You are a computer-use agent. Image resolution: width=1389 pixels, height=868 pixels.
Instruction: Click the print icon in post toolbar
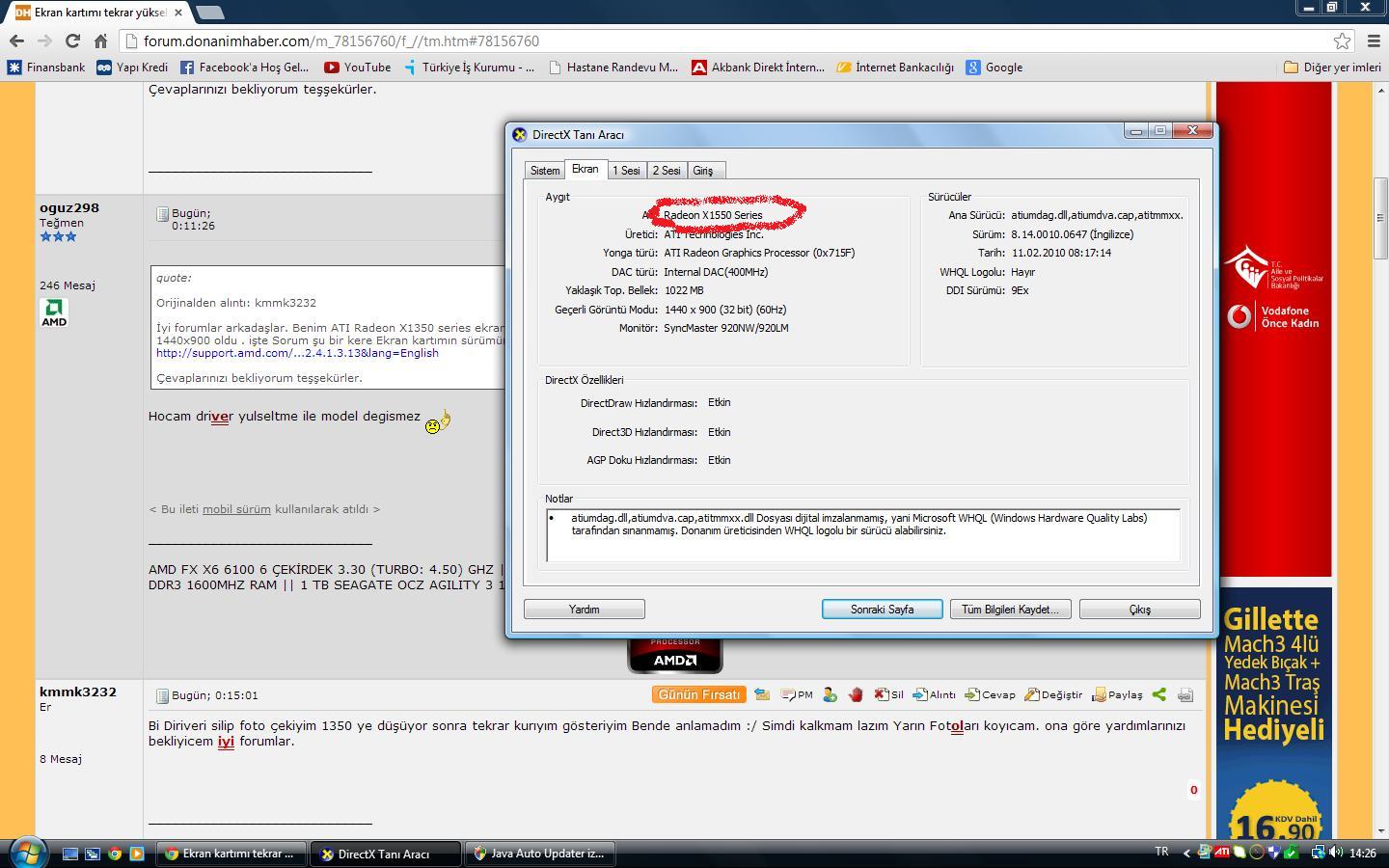click(x=1185, y=694)
